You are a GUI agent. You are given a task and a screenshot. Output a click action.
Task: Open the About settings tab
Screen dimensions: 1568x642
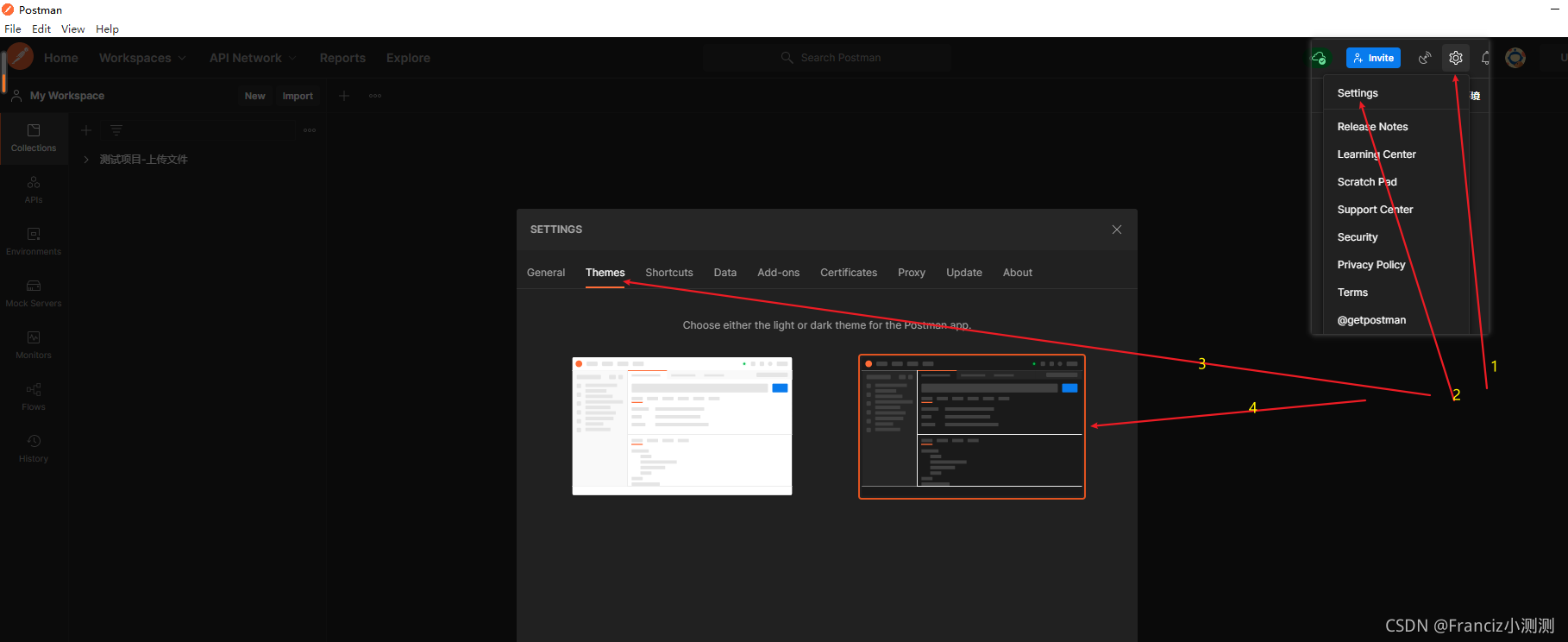pos(1018,273)
